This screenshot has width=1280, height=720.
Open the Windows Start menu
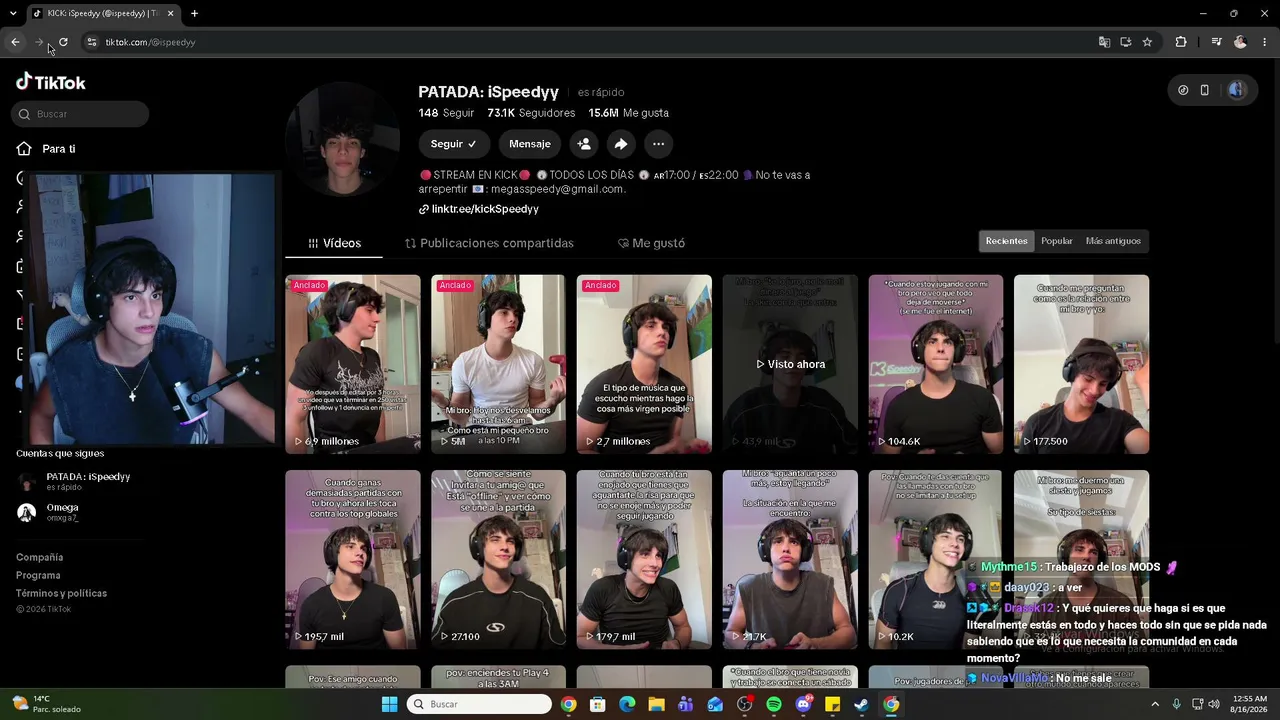pos(389,704)
